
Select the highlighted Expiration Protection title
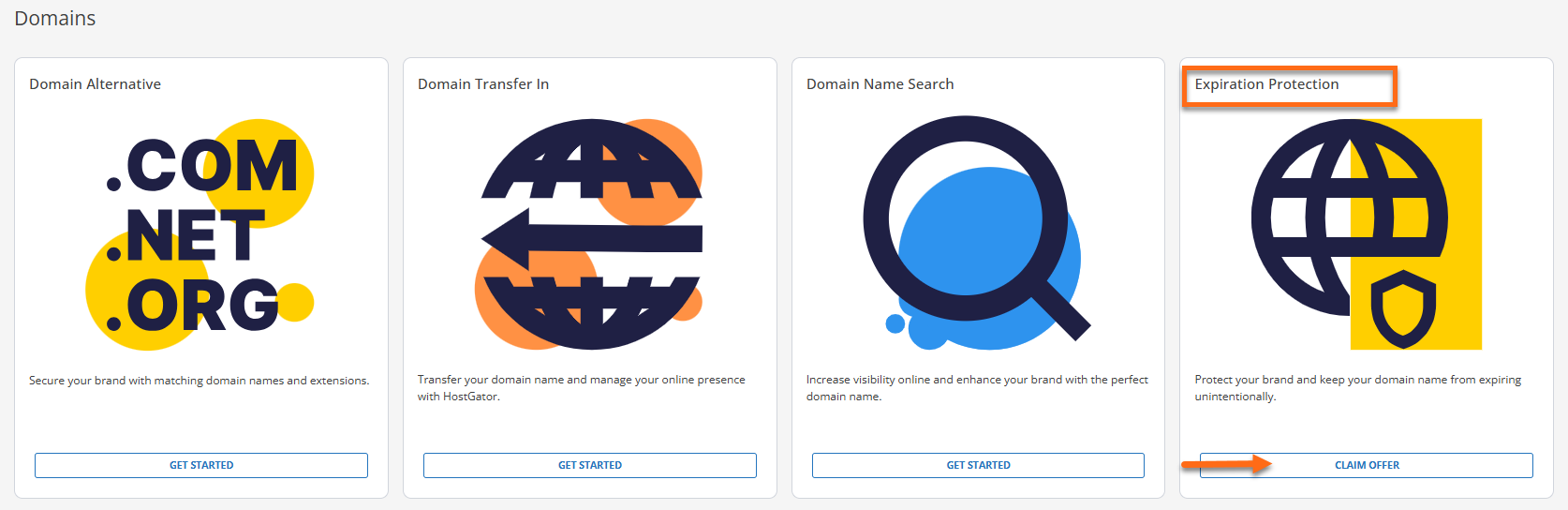click(x=1266, y=84)
